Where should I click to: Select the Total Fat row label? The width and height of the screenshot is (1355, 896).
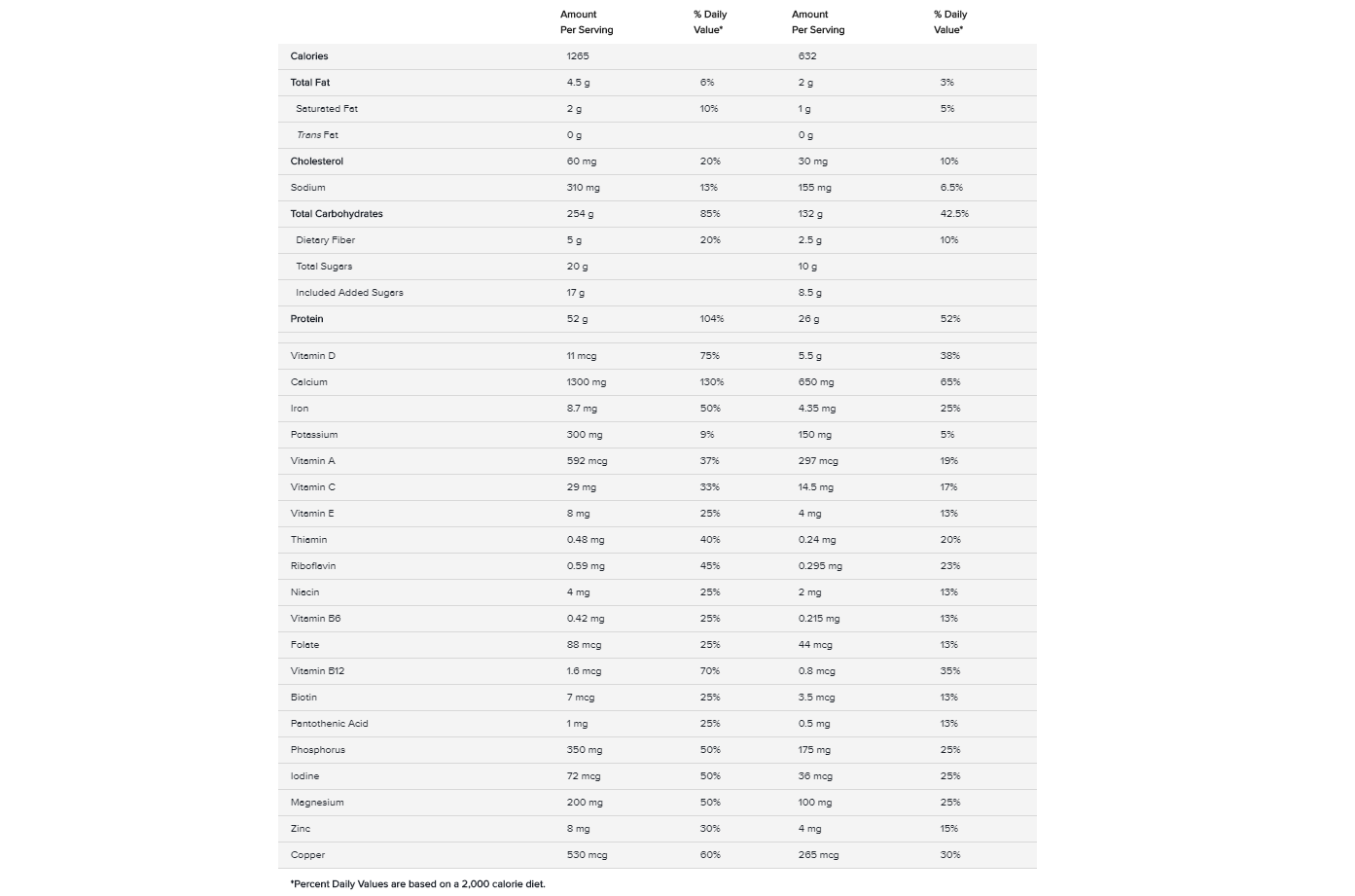310,83
